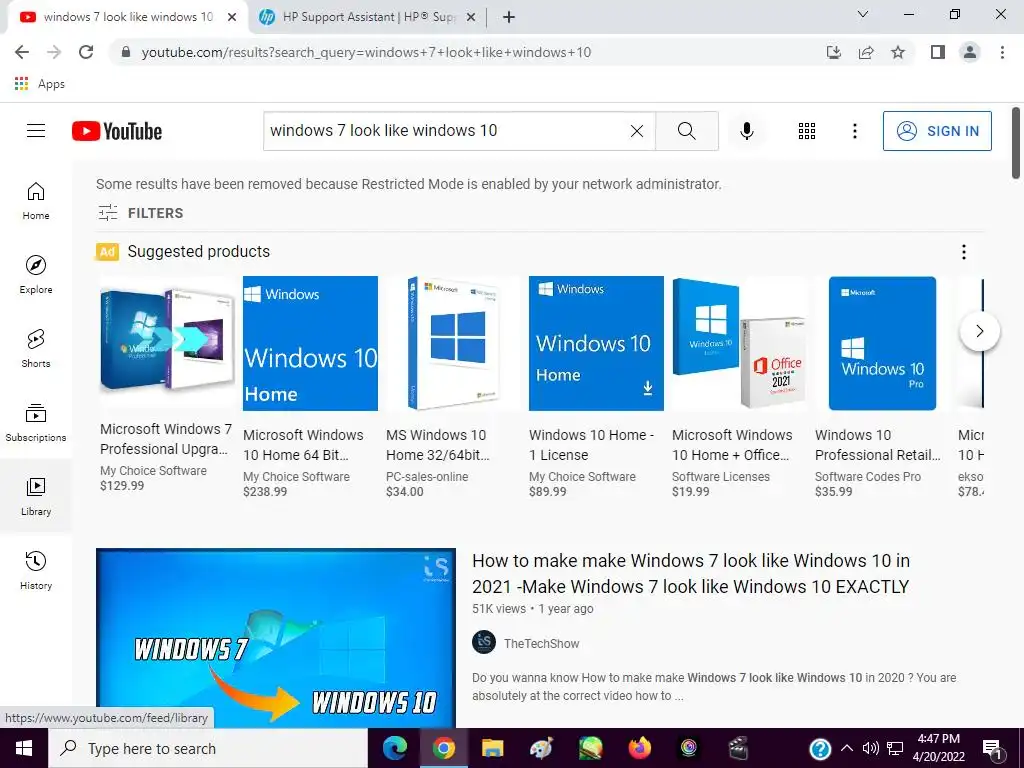The width and height of the screenshot is (1024, 768).
Task: Bookmark this page with star icon
Action: 898,52
